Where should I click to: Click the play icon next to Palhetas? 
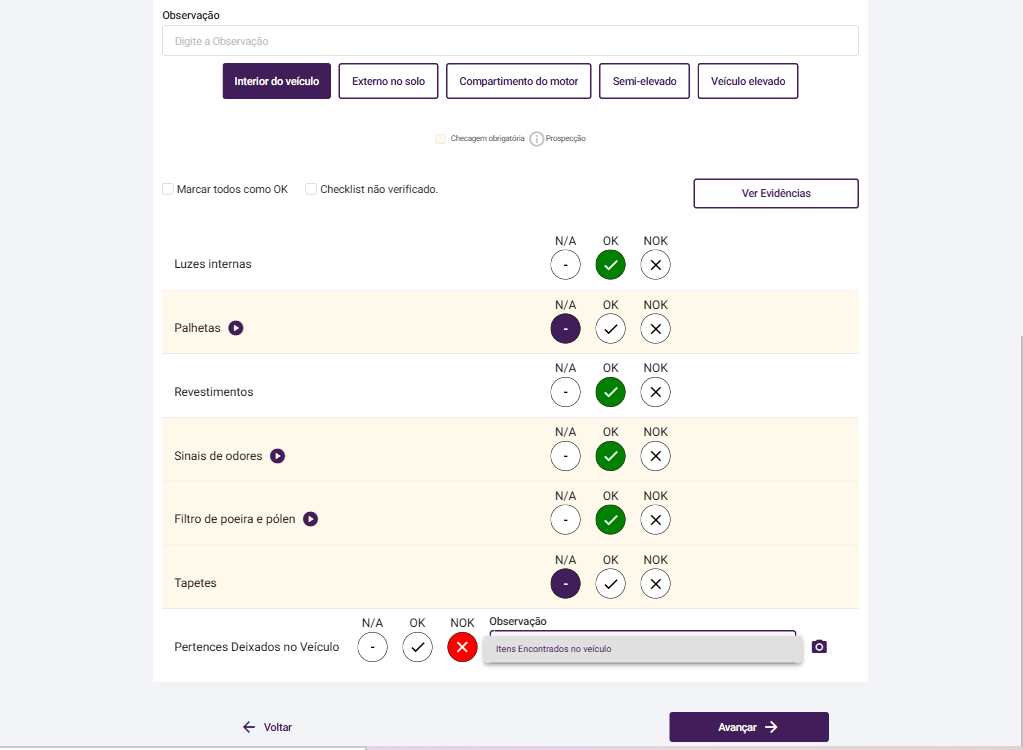click(236, 328)
